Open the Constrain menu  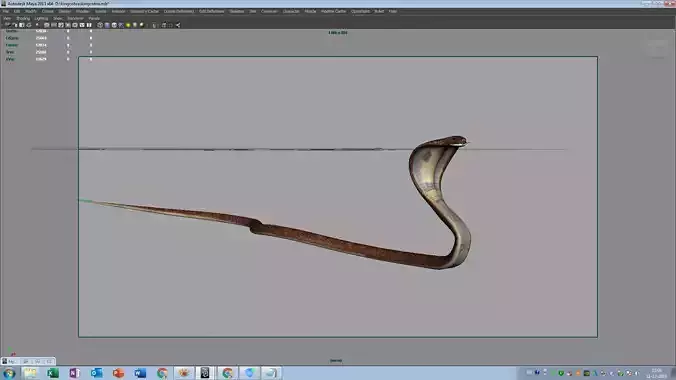[269, 11]
